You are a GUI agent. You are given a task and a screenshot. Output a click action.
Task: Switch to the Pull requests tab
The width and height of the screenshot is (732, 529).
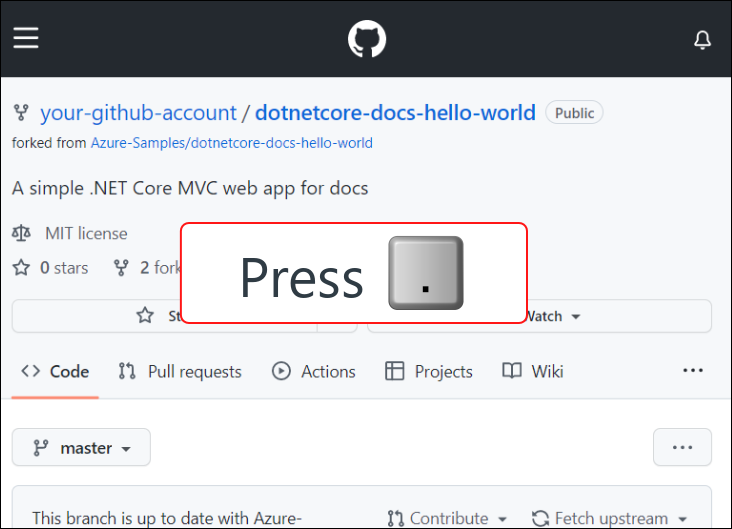[x=180, y=372]
